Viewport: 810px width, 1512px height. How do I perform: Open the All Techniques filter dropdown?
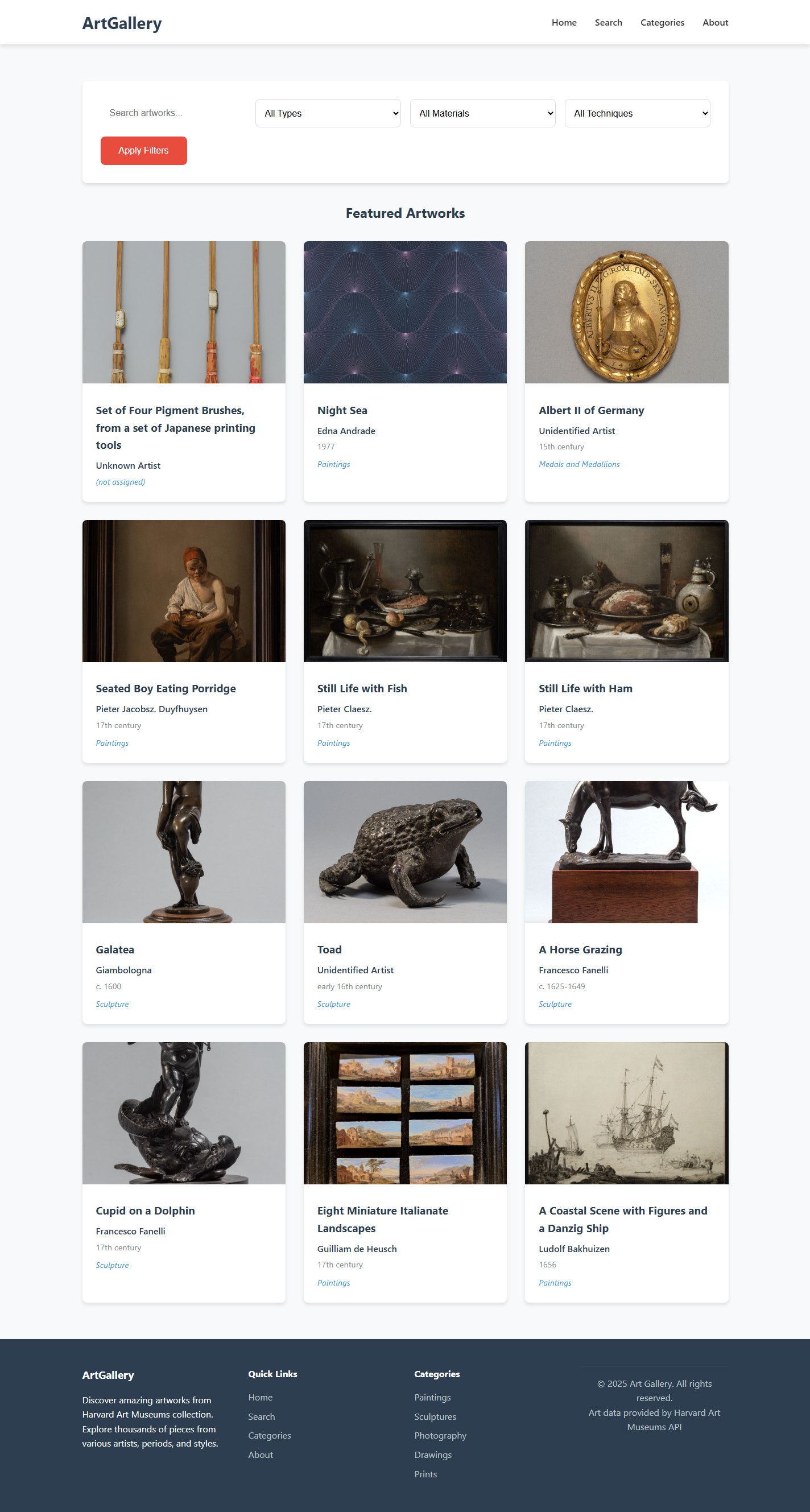point(638,113)
